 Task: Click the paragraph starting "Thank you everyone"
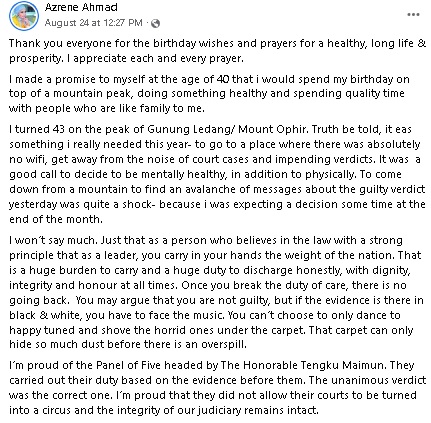[217, 51]
